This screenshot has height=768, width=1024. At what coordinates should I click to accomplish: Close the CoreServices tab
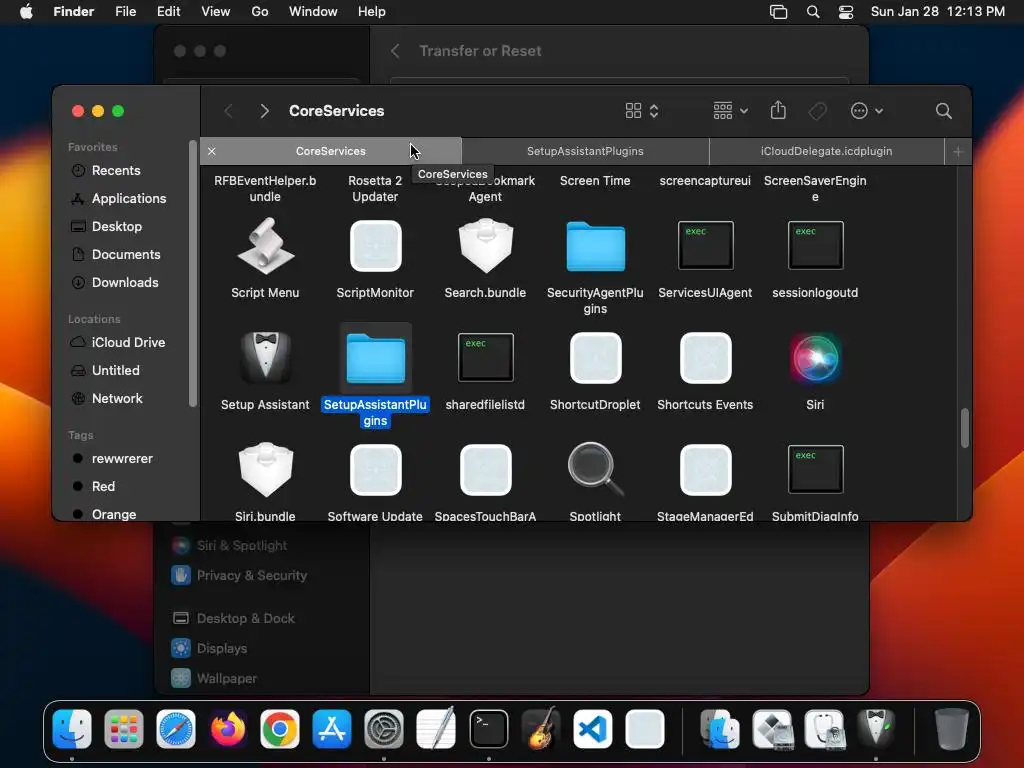point(212,151)
